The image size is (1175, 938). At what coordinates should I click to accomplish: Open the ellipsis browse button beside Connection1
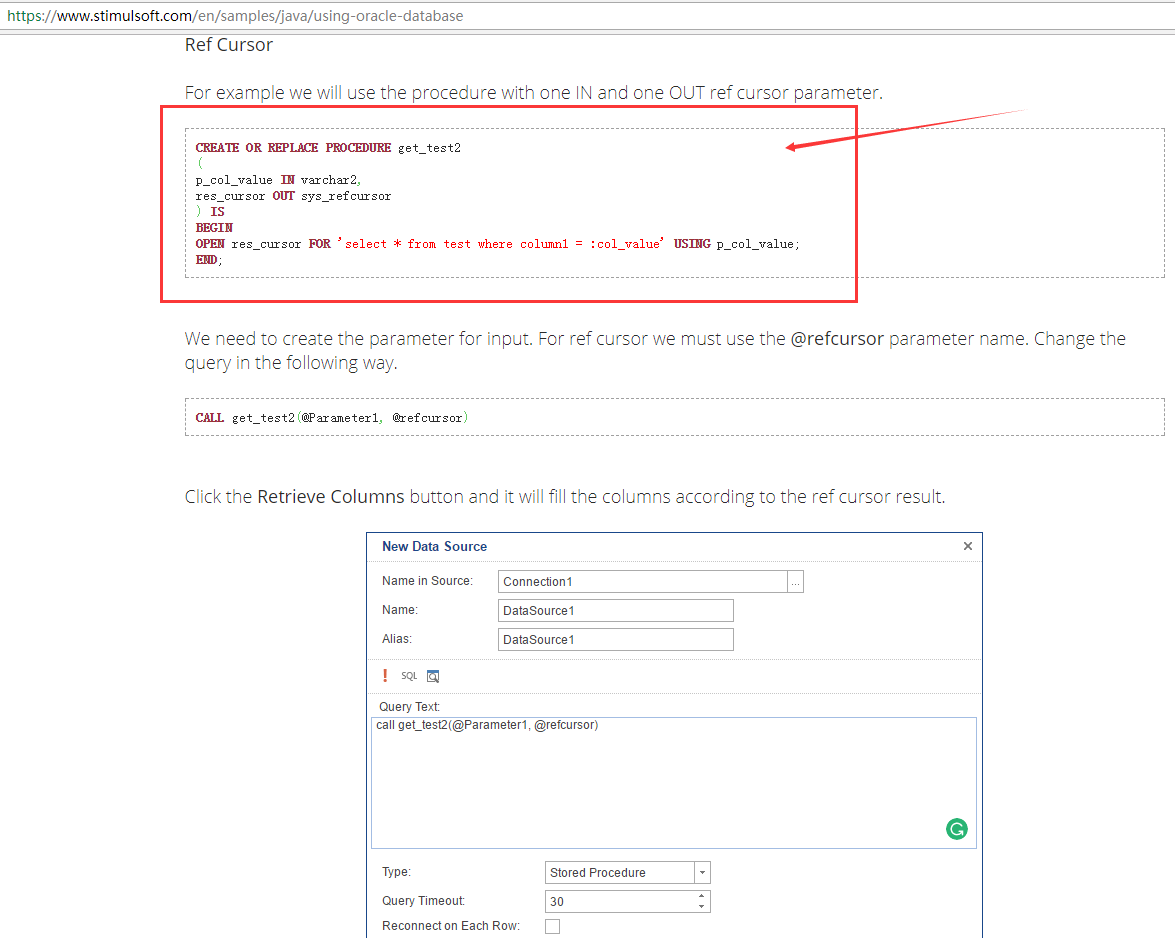tap(796, 582)
